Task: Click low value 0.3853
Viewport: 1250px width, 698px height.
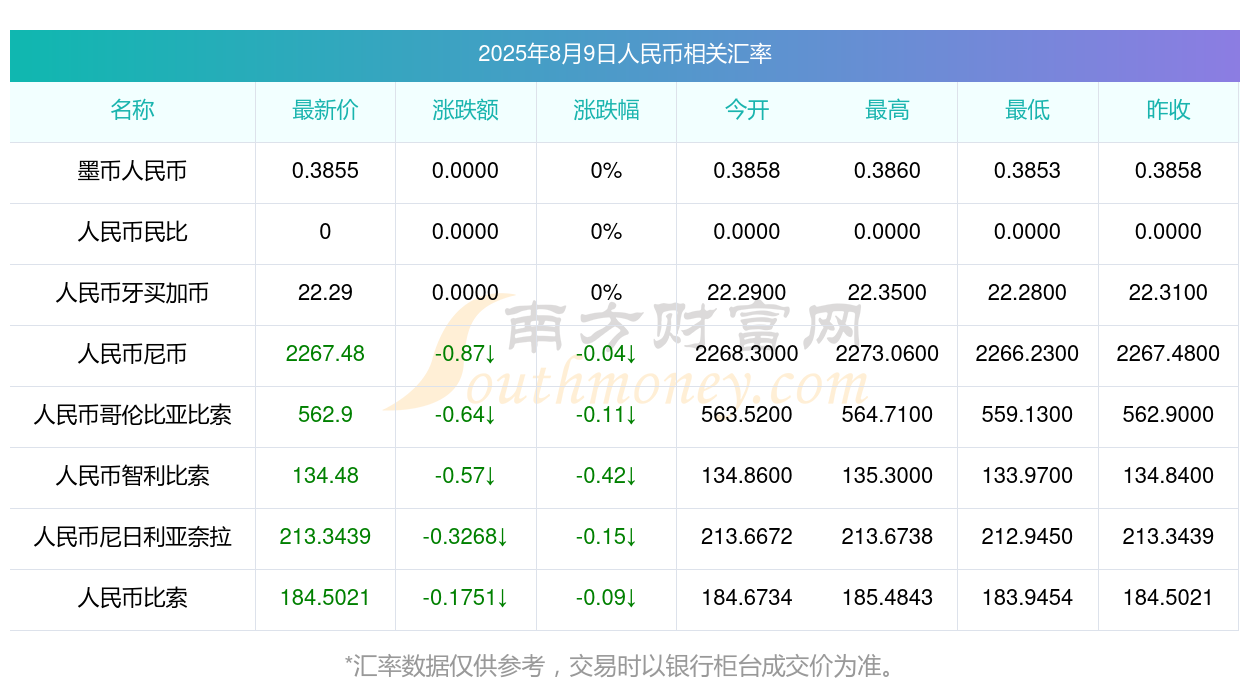Action: pos(1027,171)
